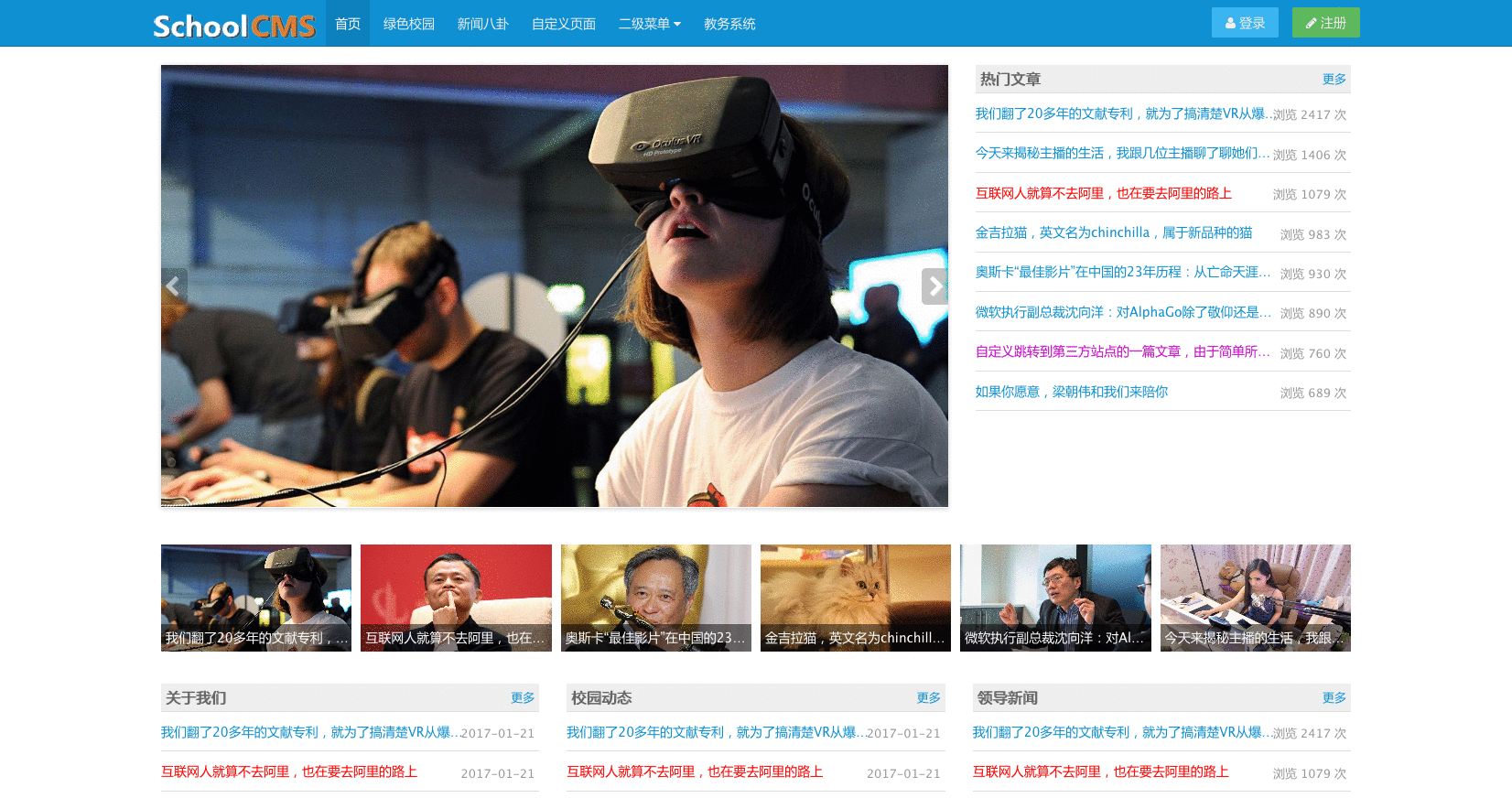Click the 热门文章 panel heading
The image size is (1512, 798).
click(1010, 80)
